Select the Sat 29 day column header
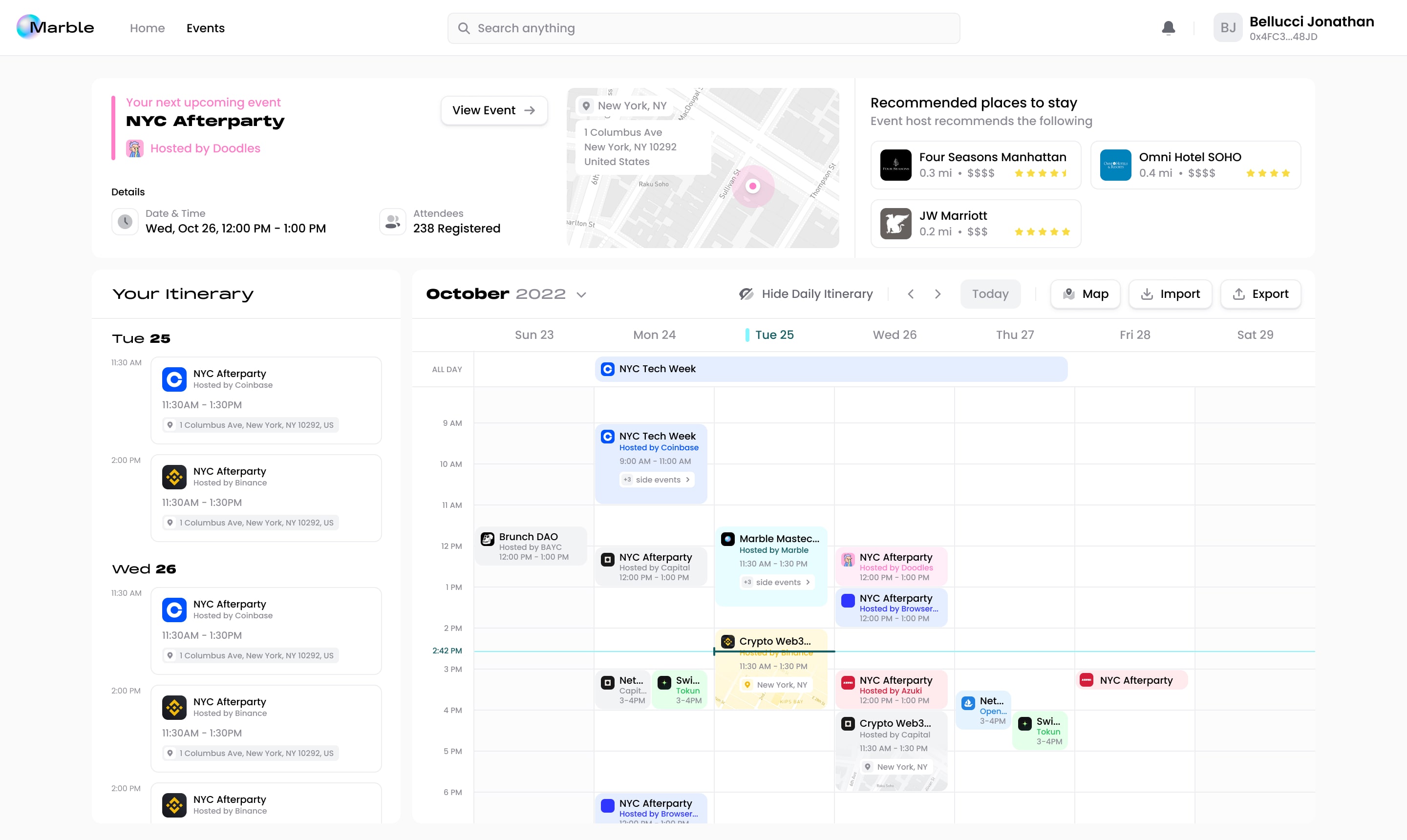Image resolution: width=1407 pixels, height=840 pixels. [1255, 335]
